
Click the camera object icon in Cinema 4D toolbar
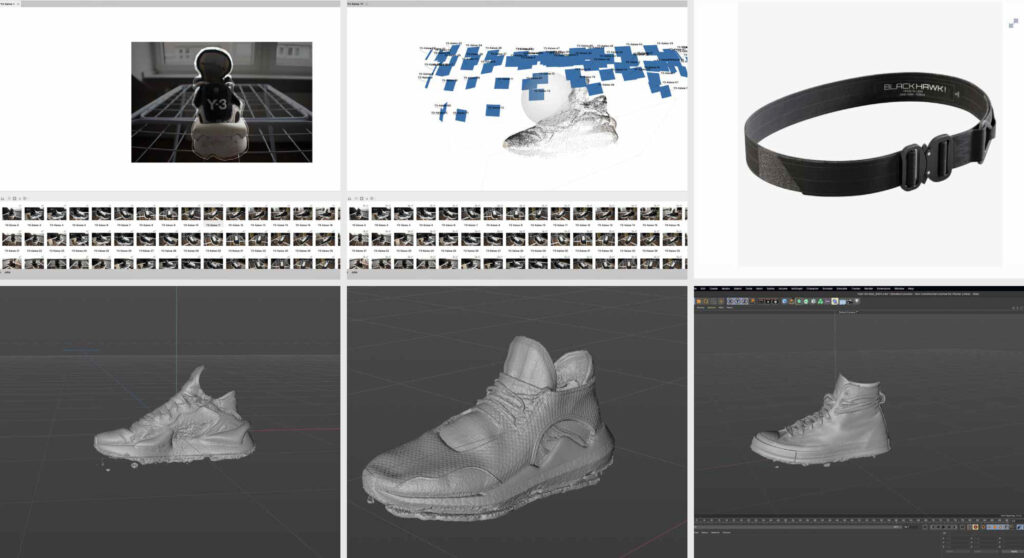pos(850,301)
